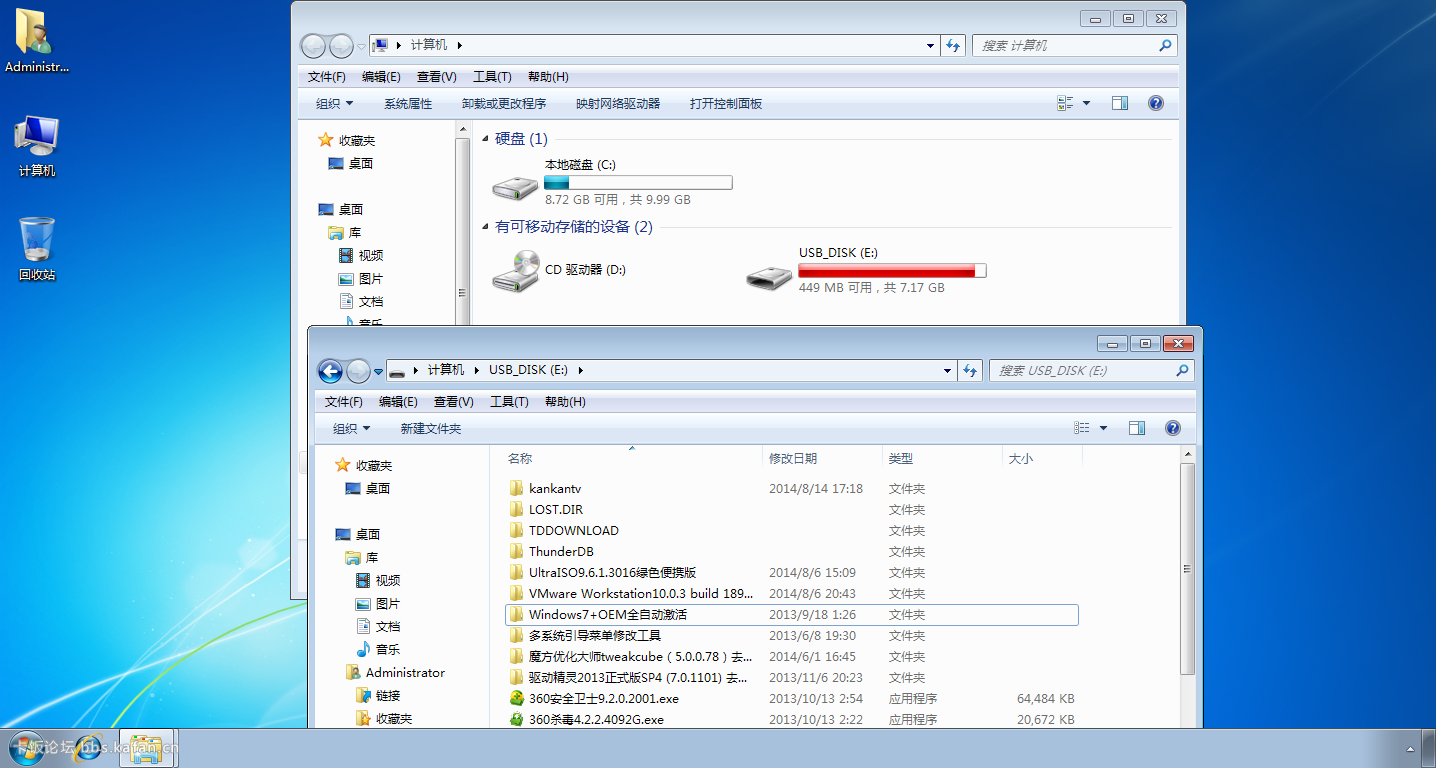
Task: Open 帮助(H) menu in 计算机 window
Action: [x=548, y=77]
